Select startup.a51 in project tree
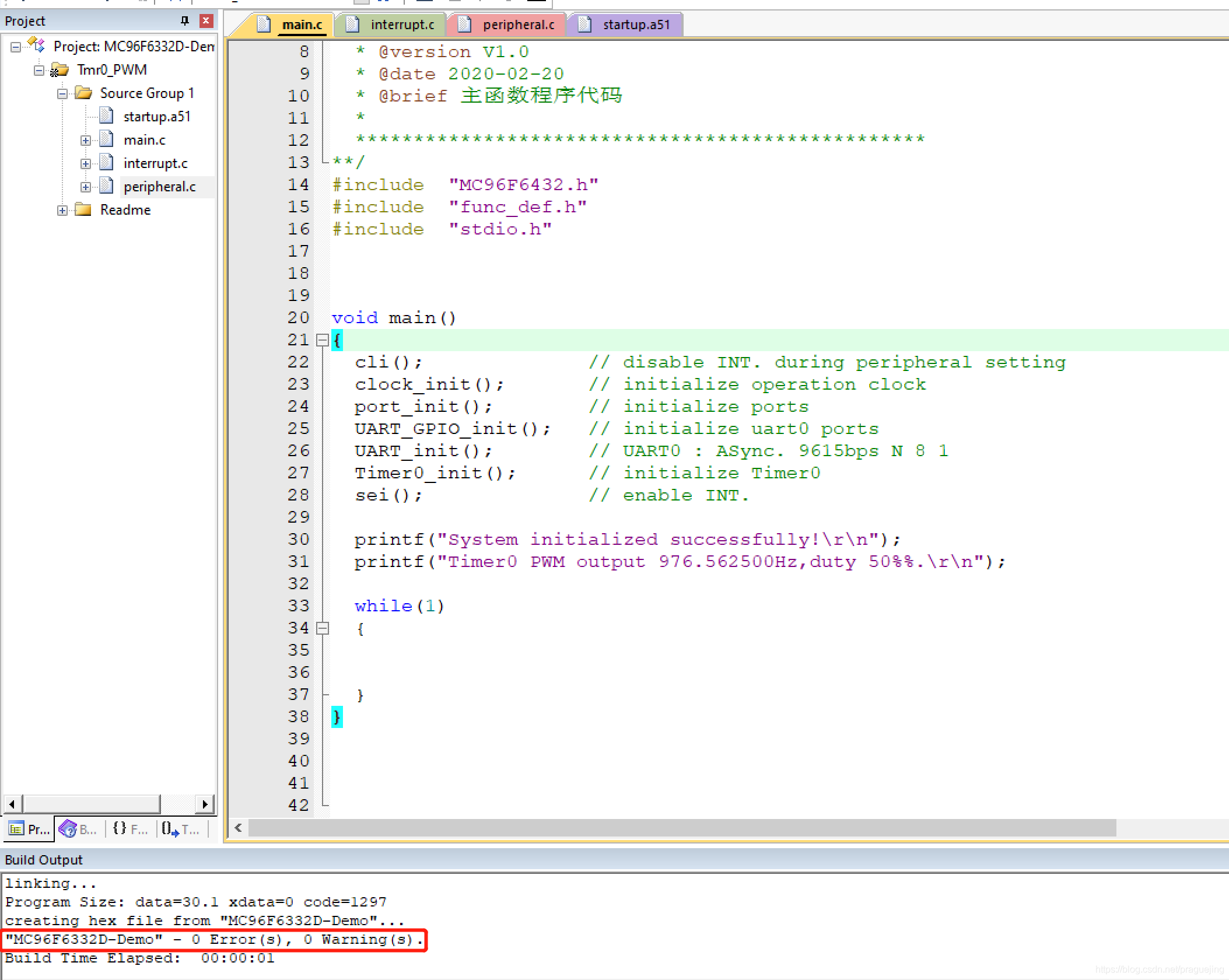The width and height of the screenshot is (1229, 980). coord(157,117)
